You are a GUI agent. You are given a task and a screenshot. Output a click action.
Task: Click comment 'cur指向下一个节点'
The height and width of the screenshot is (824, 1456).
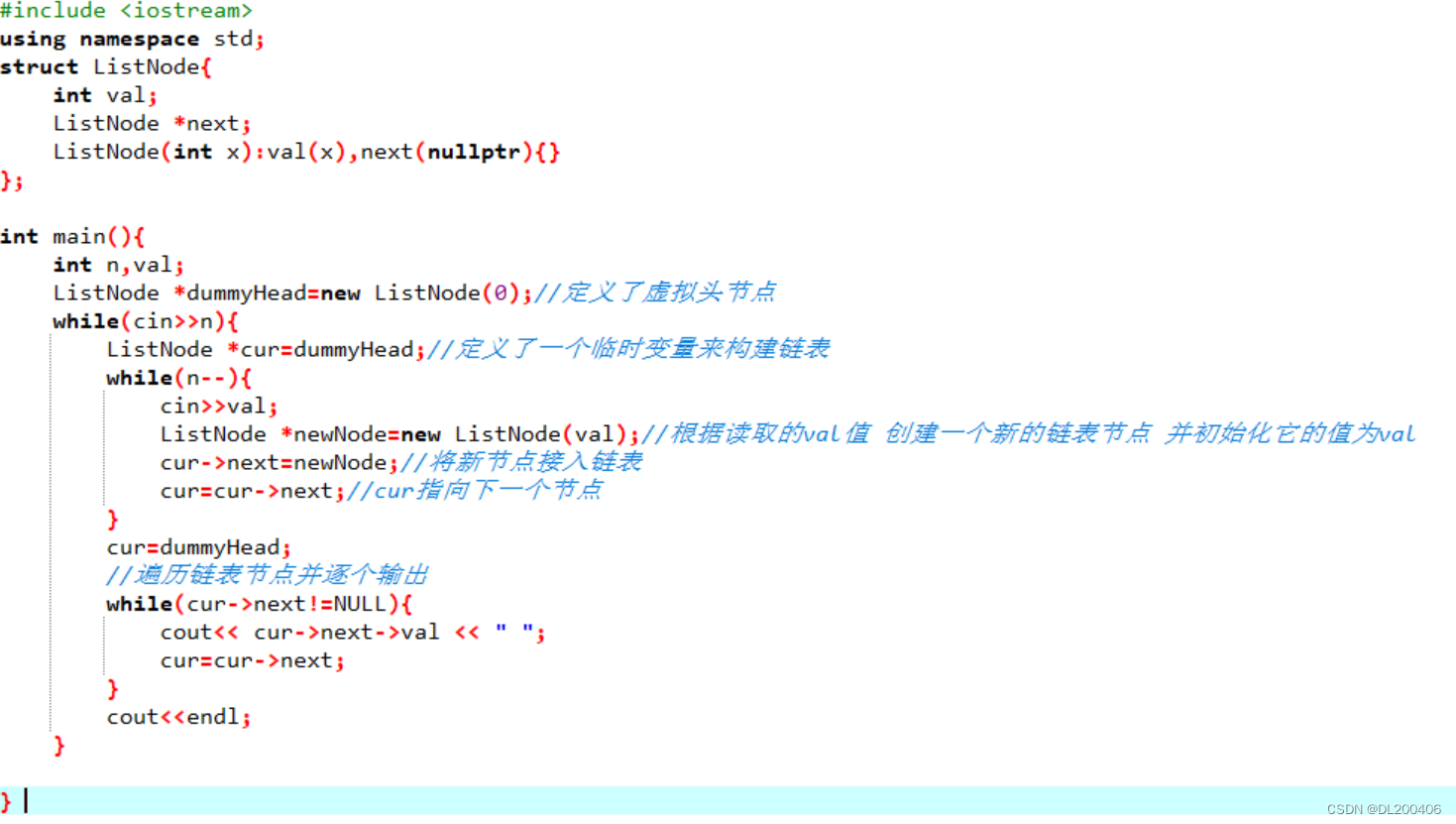[x=475, y=490]
